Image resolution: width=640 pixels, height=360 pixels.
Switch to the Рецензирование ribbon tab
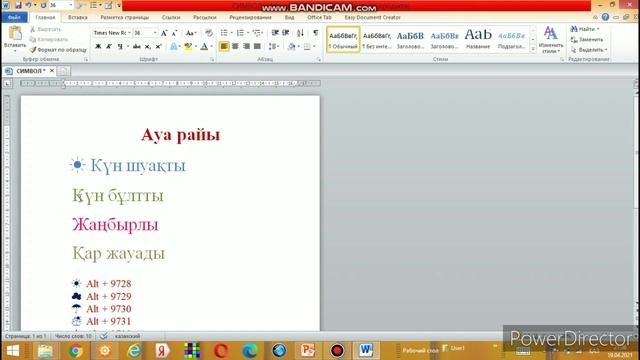pyautogui.click(x=250, y=18)
